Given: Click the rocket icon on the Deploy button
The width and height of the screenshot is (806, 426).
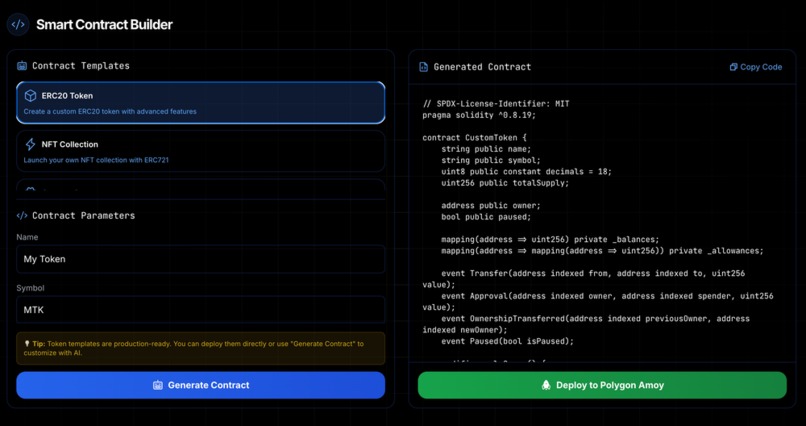Looking at the screenshot, I should point(546,385).
